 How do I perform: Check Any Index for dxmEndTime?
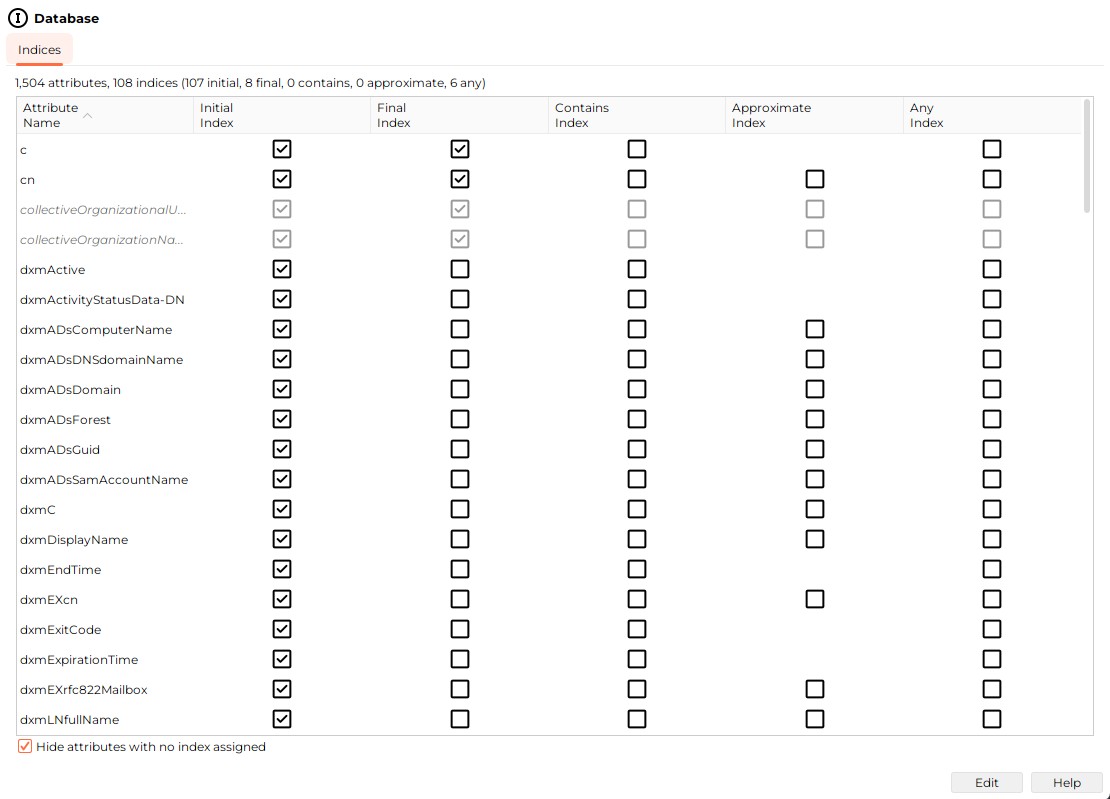(991, 569)
